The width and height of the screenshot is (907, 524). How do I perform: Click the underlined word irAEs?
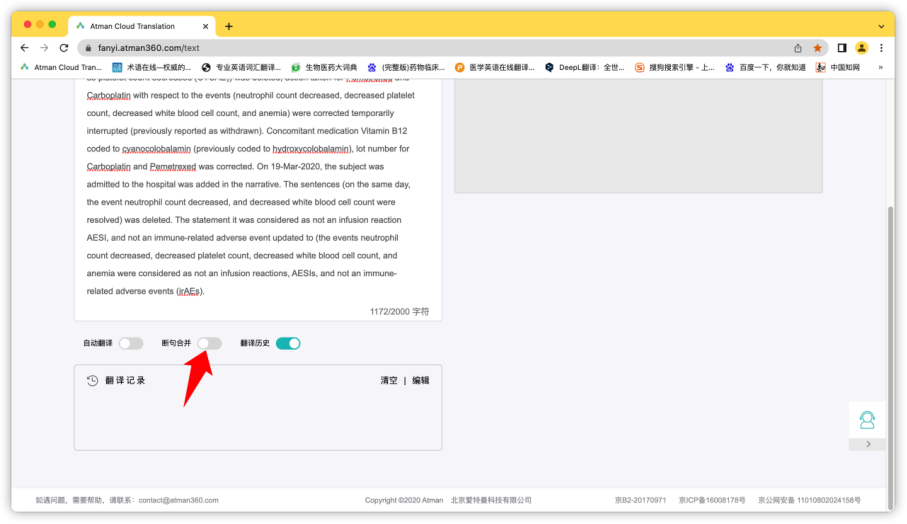coord(189,291)
